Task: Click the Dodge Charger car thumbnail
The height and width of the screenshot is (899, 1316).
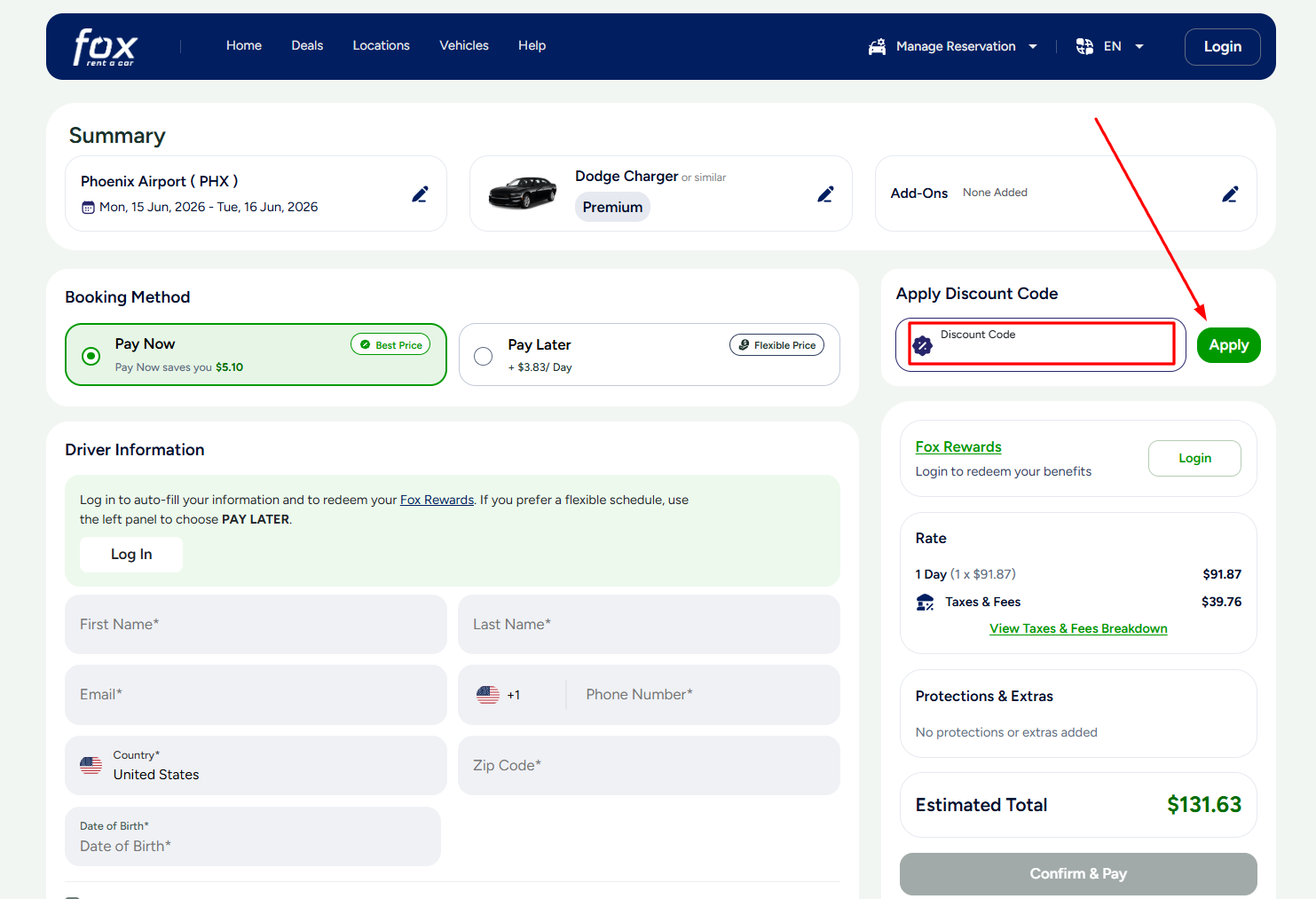Action: pyautogui.click(x=523, y=193)
